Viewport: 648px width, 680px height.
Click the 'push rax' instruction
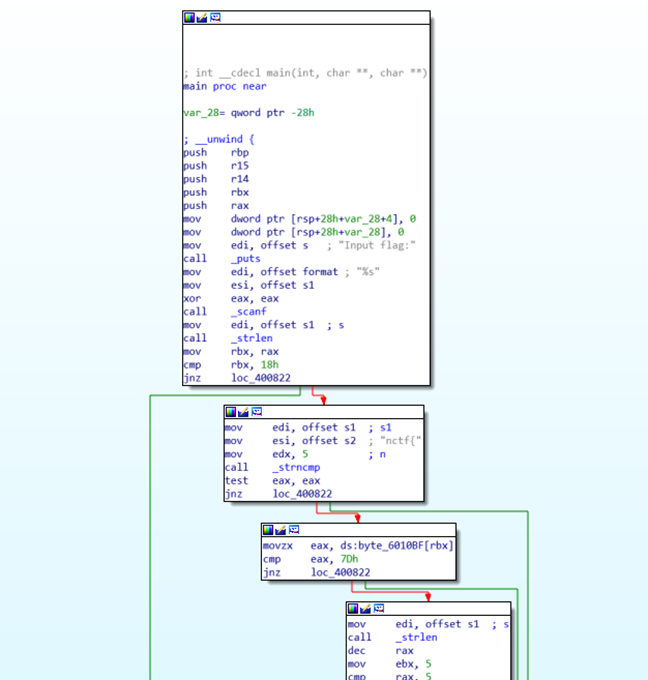pyautogui.click(x=216, y=206)
